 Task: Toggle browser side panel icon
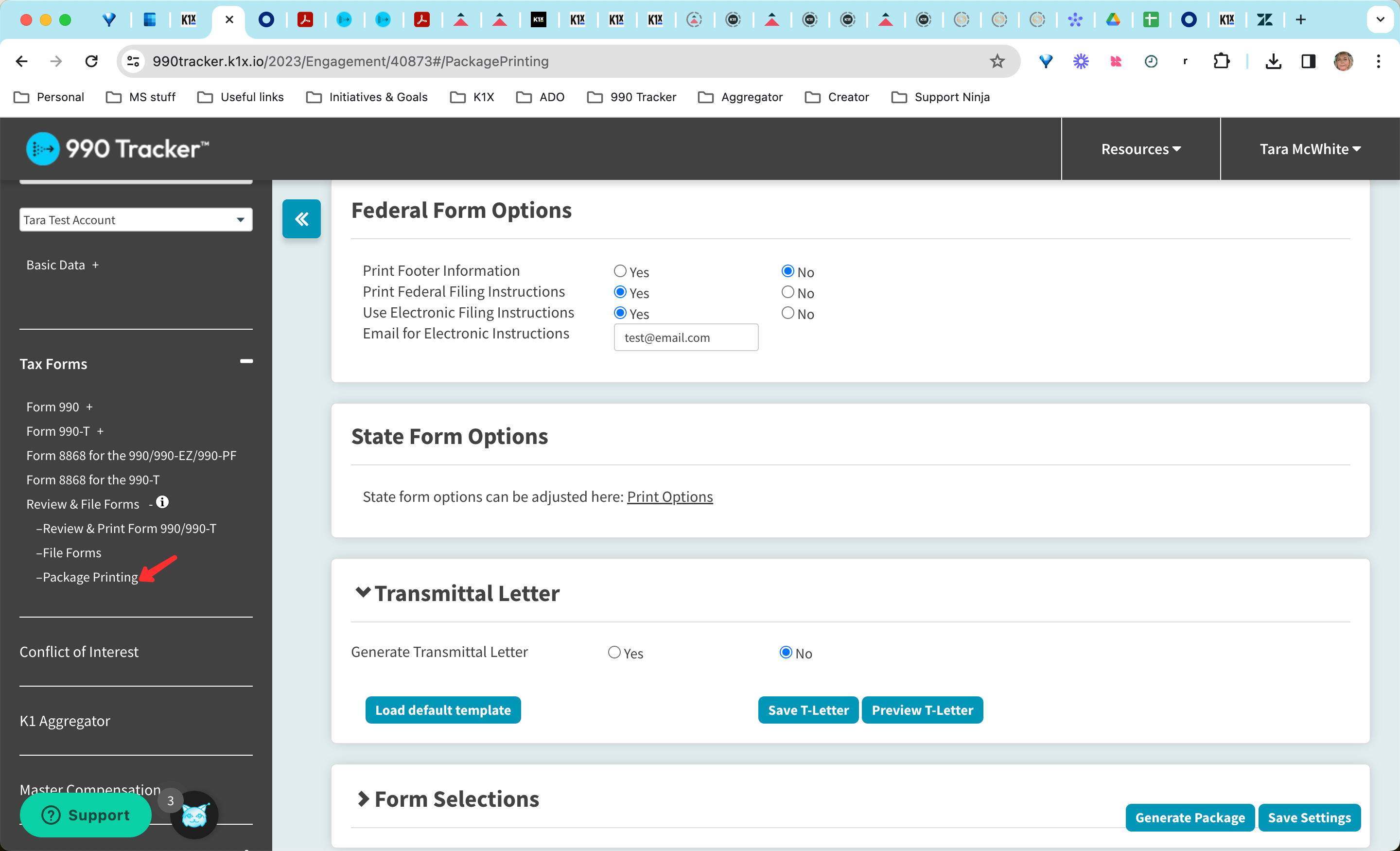(x=1309, y=61)
